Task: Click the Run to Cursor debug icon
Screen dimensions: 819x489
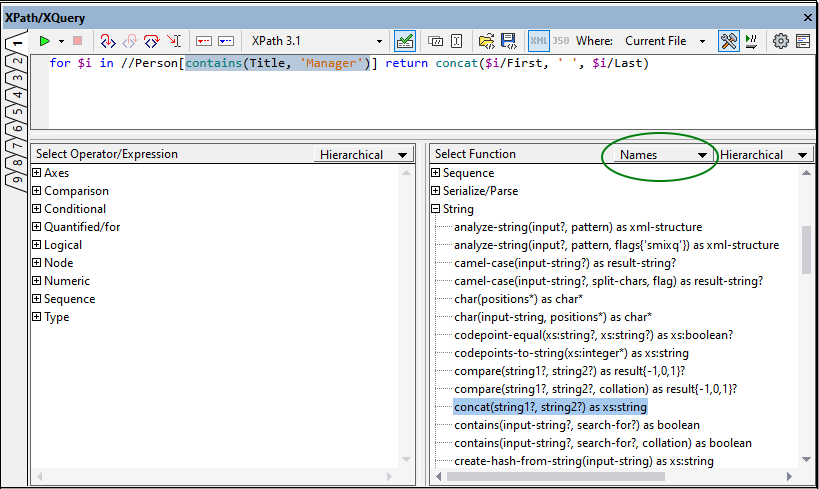Action: [x=174, y=41]
